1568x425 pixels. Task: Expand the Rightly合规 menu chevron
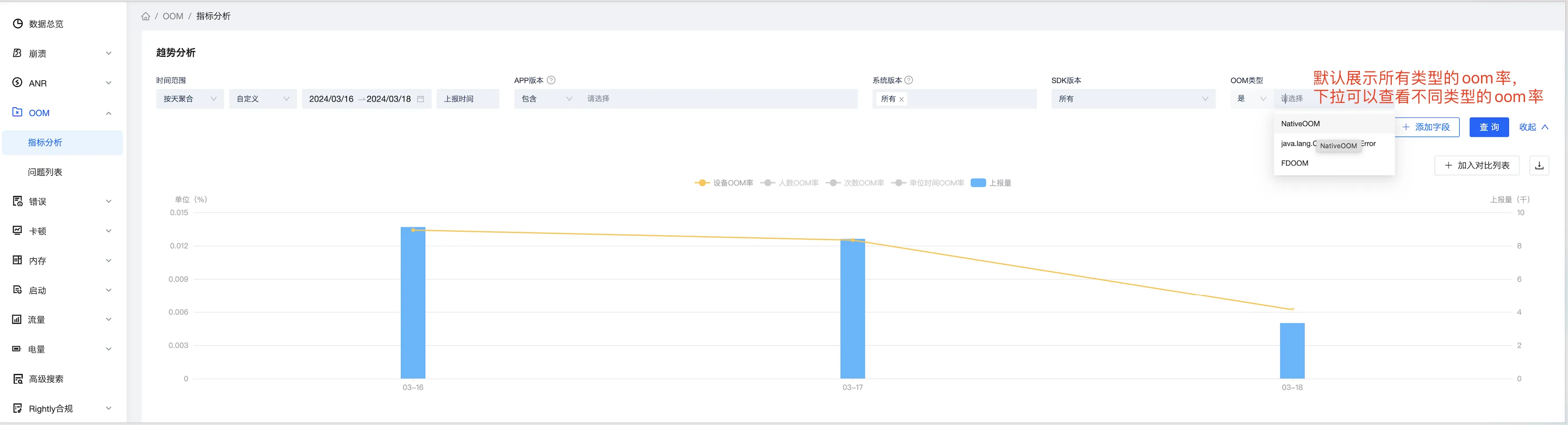click(x=108, y=408)
